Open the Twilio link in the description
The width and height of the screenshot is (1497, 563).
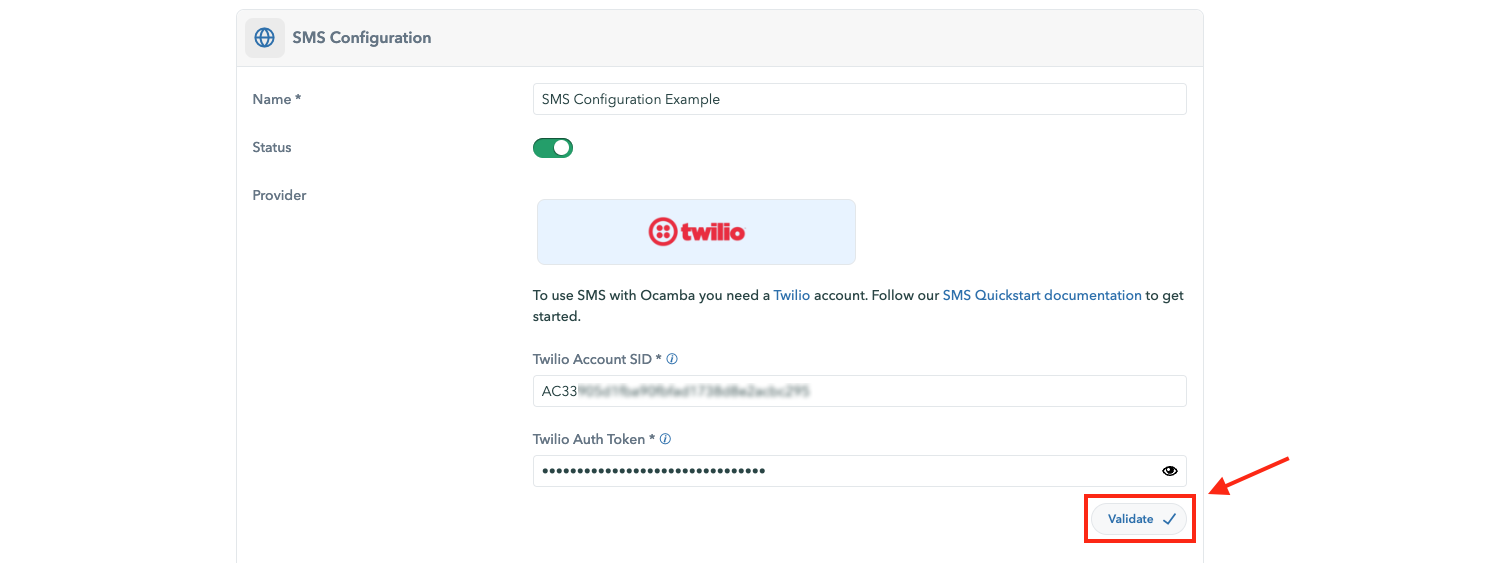[x=792, y=296]
